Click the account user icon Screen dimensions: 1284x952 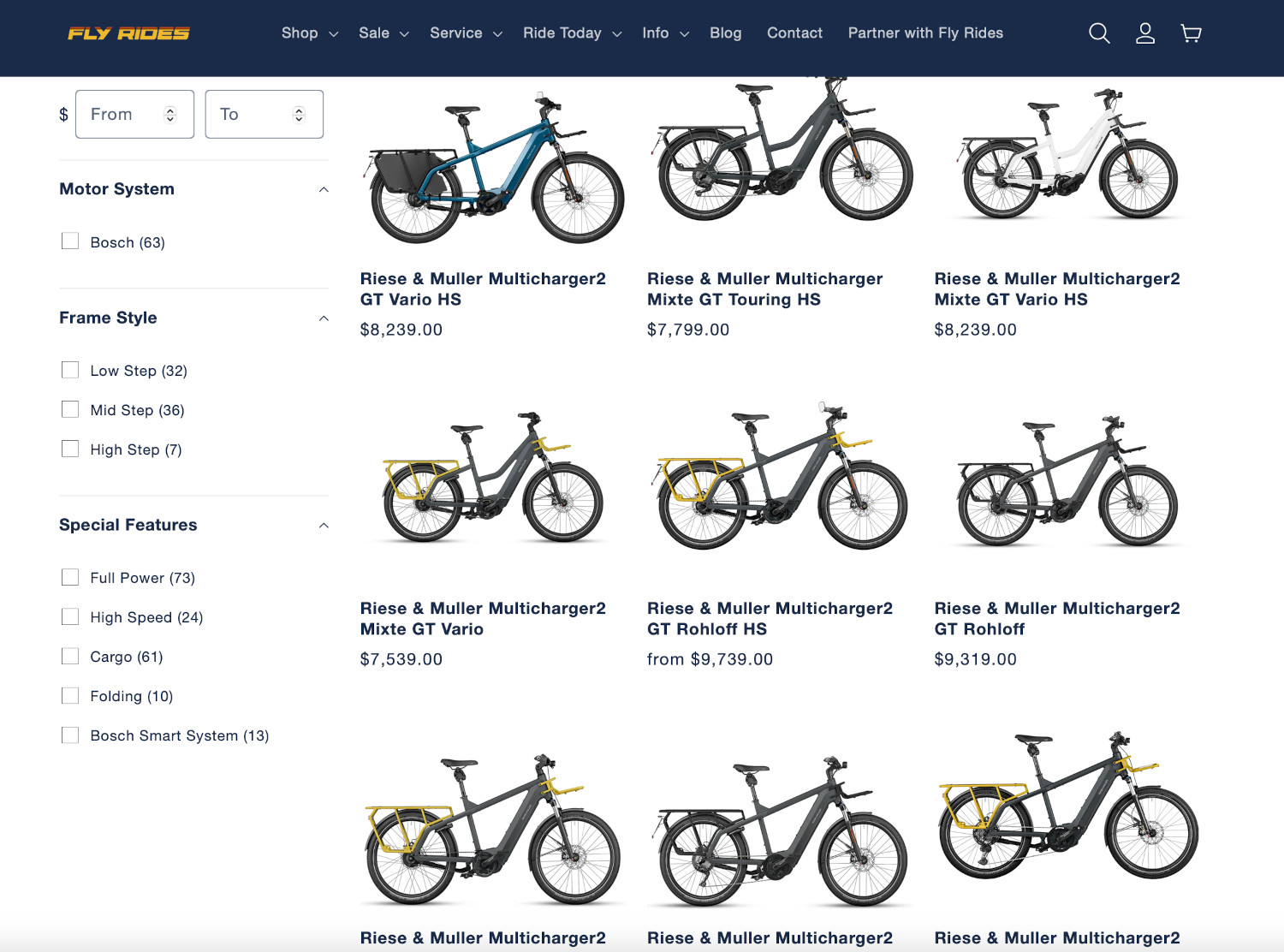click(1144, 33)
